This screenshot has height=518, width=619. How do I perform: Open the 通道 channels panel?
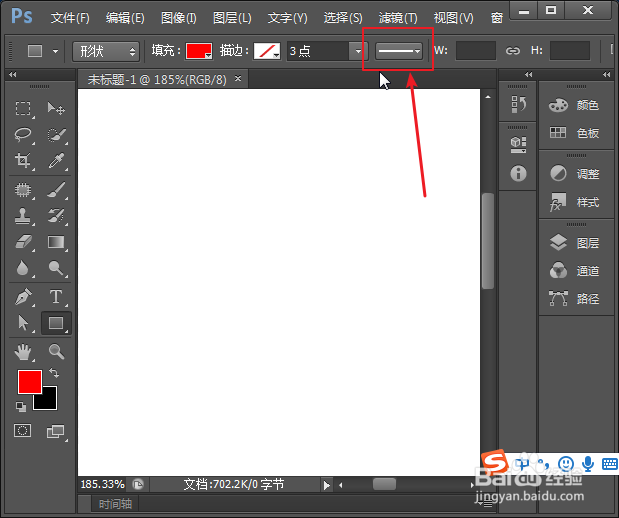click(x=575, y=271)
